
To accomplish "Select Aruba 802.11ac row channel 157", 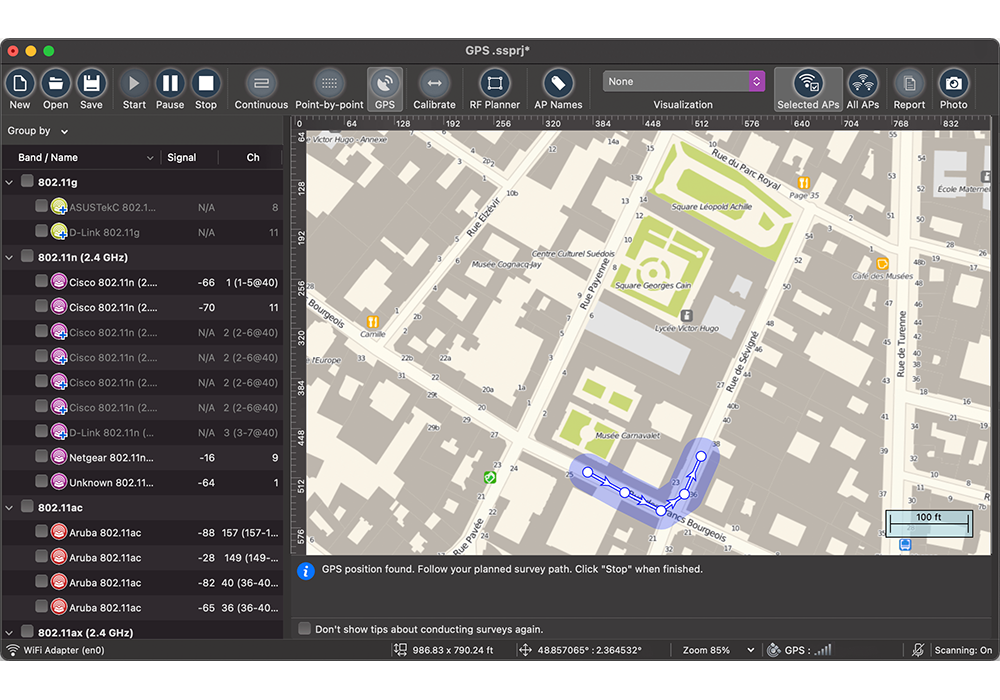I will pos(142,532).
